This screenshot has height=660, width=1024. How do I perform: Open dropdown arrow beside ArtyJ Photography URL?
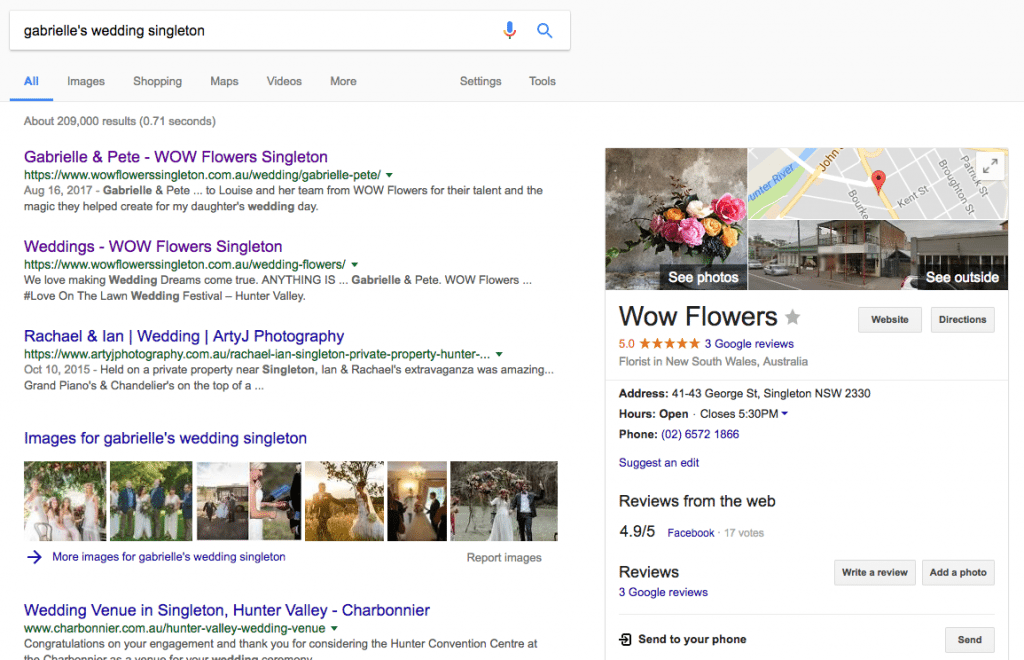click(x=499, y=354)
